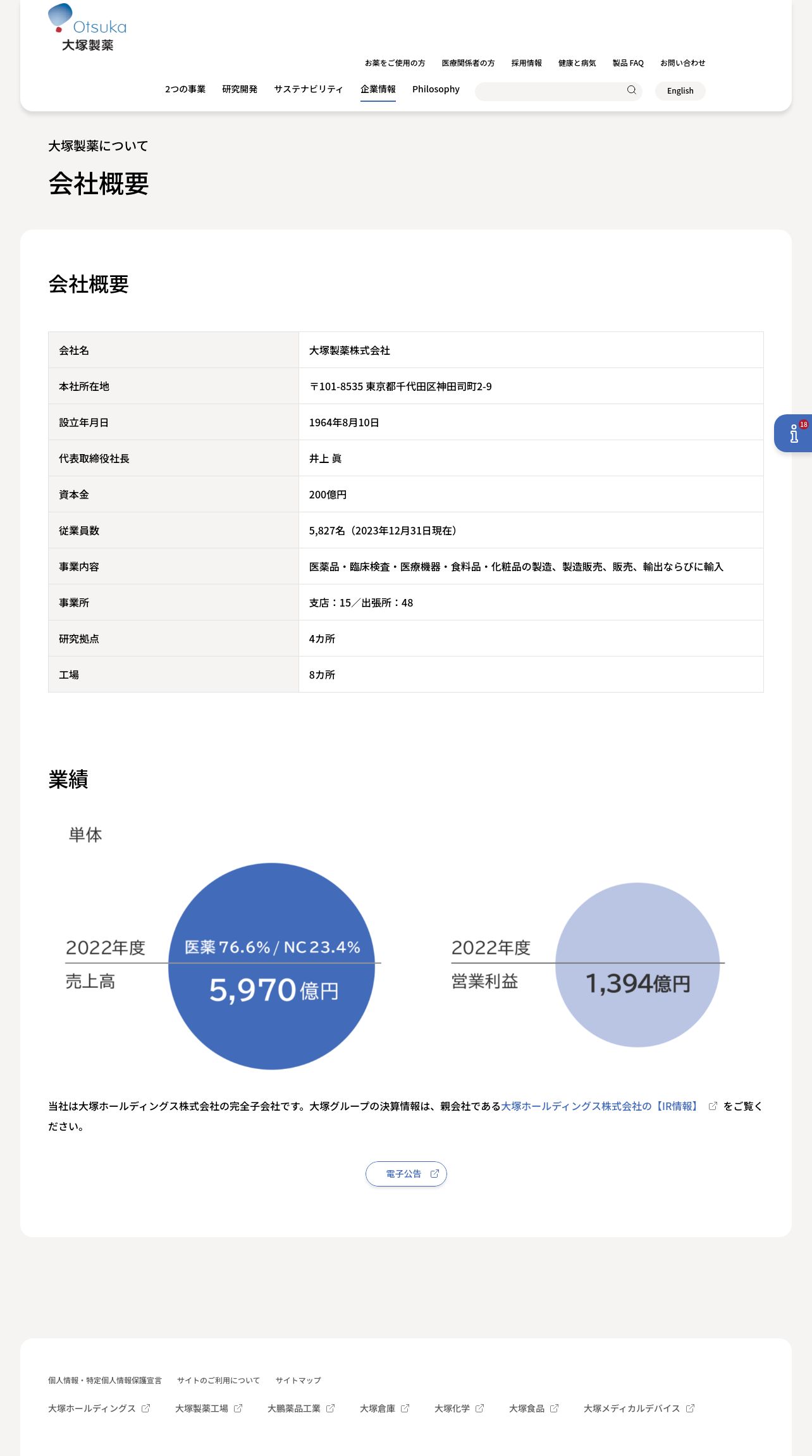Click external-link icon beside IR情報 link
The width and height of the screenshot is (812, 1456).
tap(713, 1106)
